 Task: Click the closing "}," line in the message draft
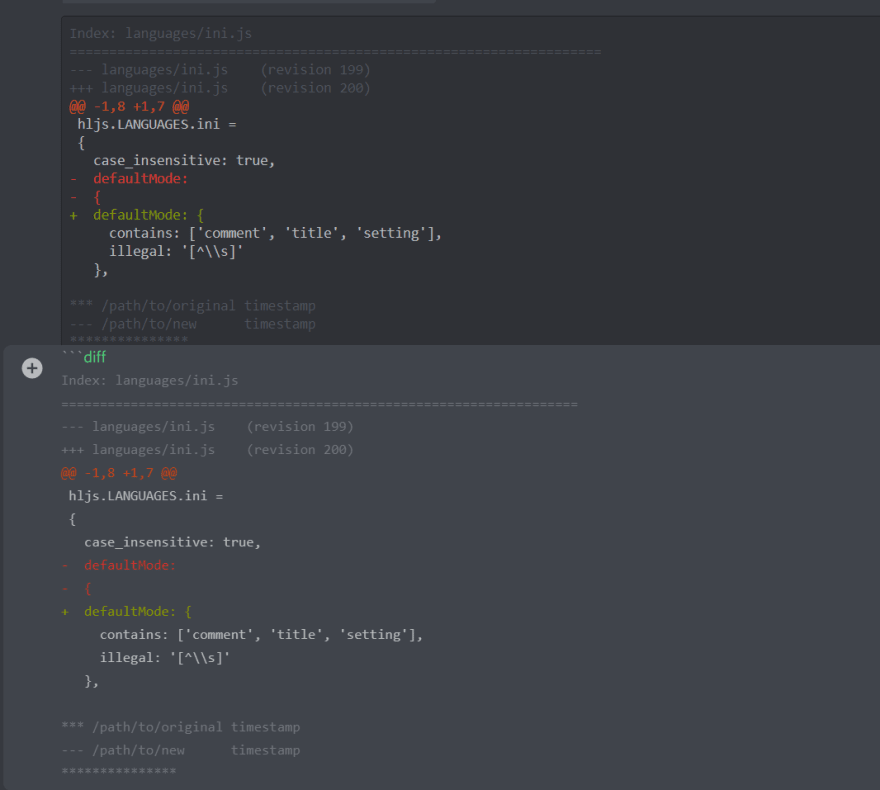(91, 681)
